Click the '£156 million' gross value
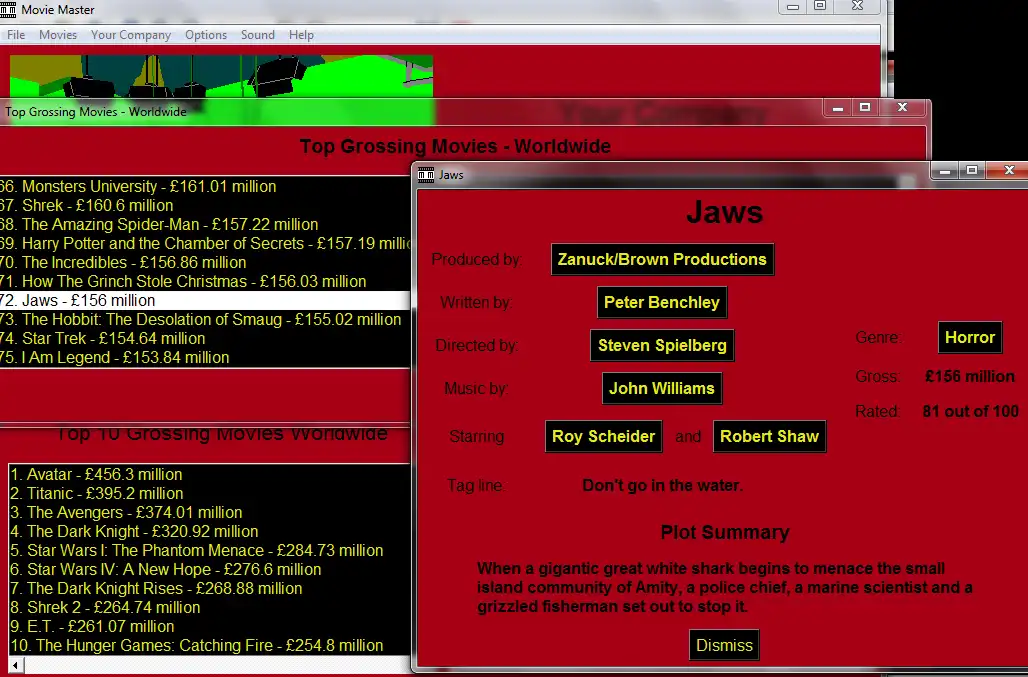1028x677 pixels. pyautogui.click(x=970, y=376)
